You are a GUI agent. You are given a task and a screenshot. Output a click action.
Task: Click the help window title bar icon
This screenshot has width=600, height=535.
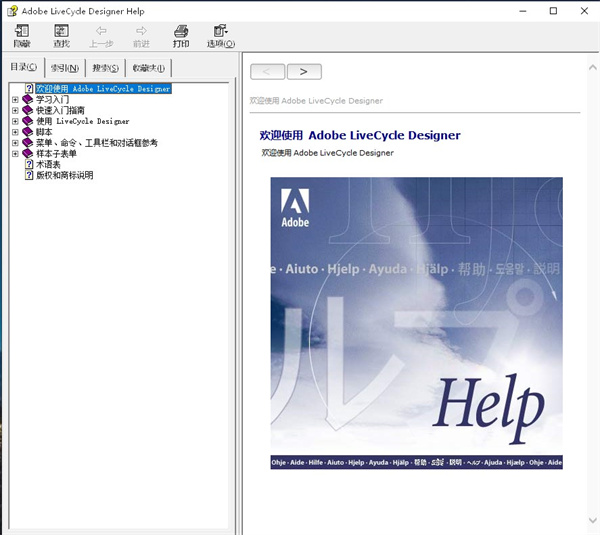(12, 11)
